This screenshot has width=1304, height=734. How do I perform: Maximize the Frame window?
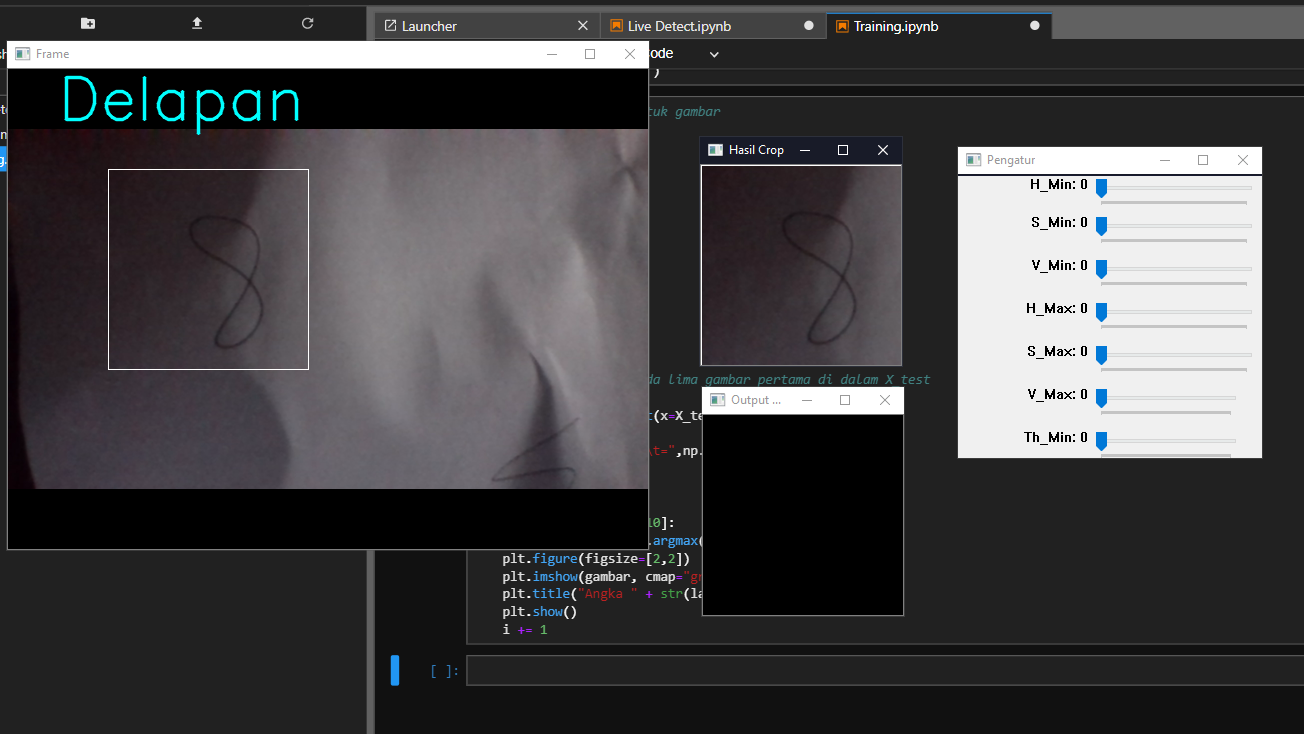tap(590, 54)
